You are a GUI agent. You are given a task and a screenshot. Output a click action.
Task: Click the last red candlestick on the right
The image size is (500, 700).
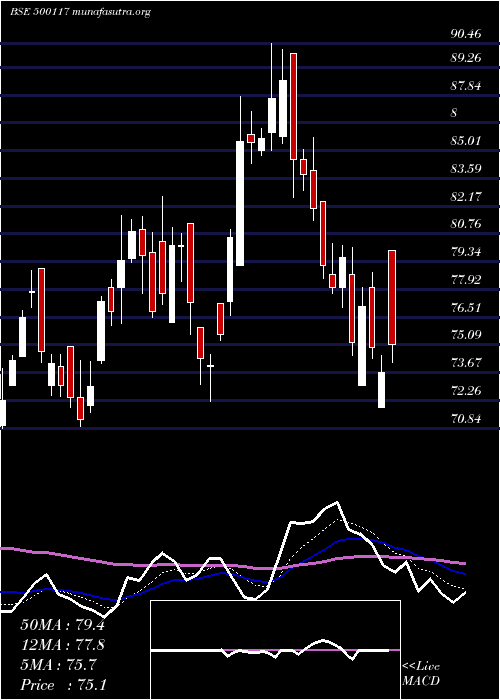pos(392,297)
